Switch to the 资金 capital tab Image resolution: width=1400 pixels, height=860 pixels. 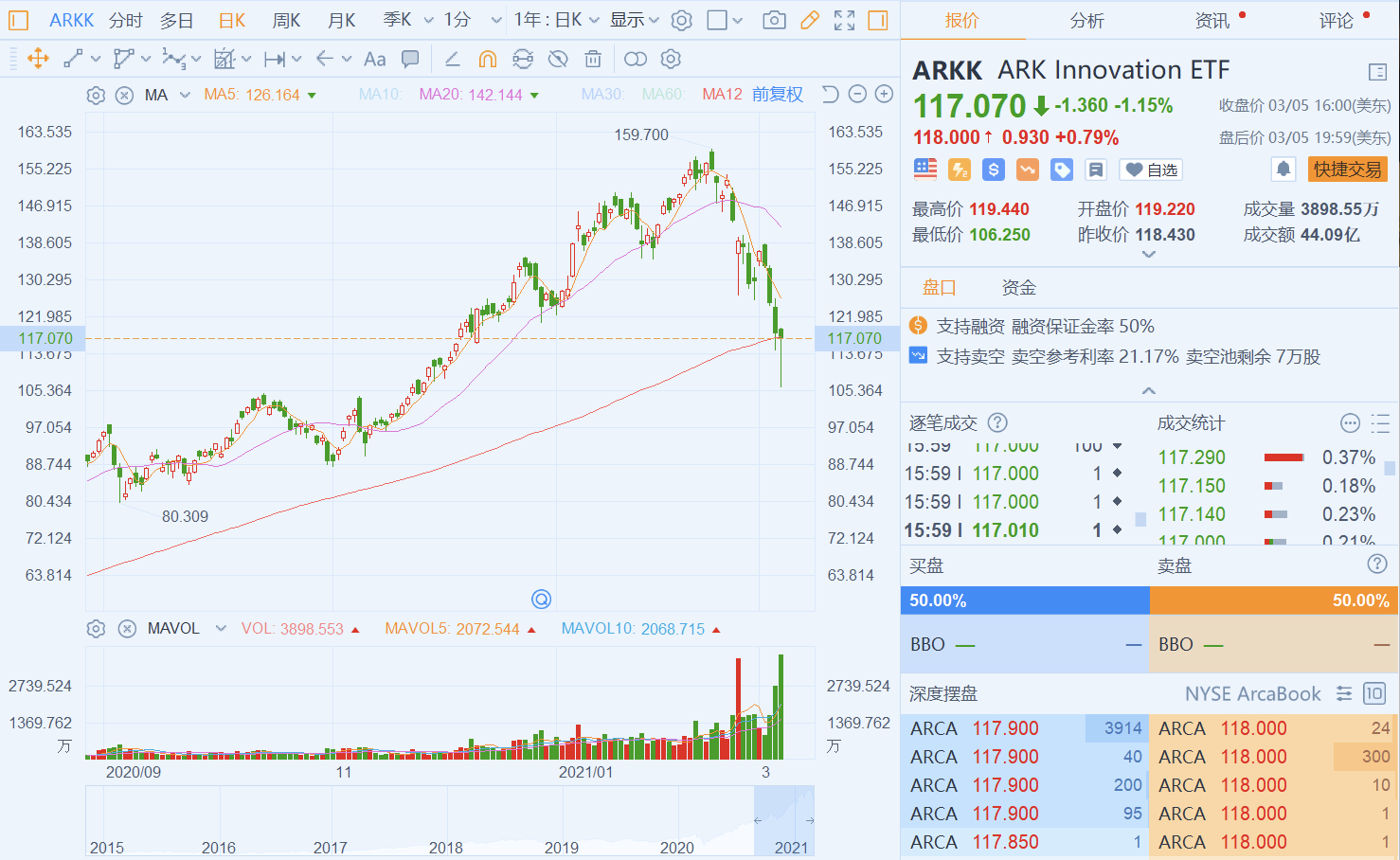click(x=1019, y=288)
